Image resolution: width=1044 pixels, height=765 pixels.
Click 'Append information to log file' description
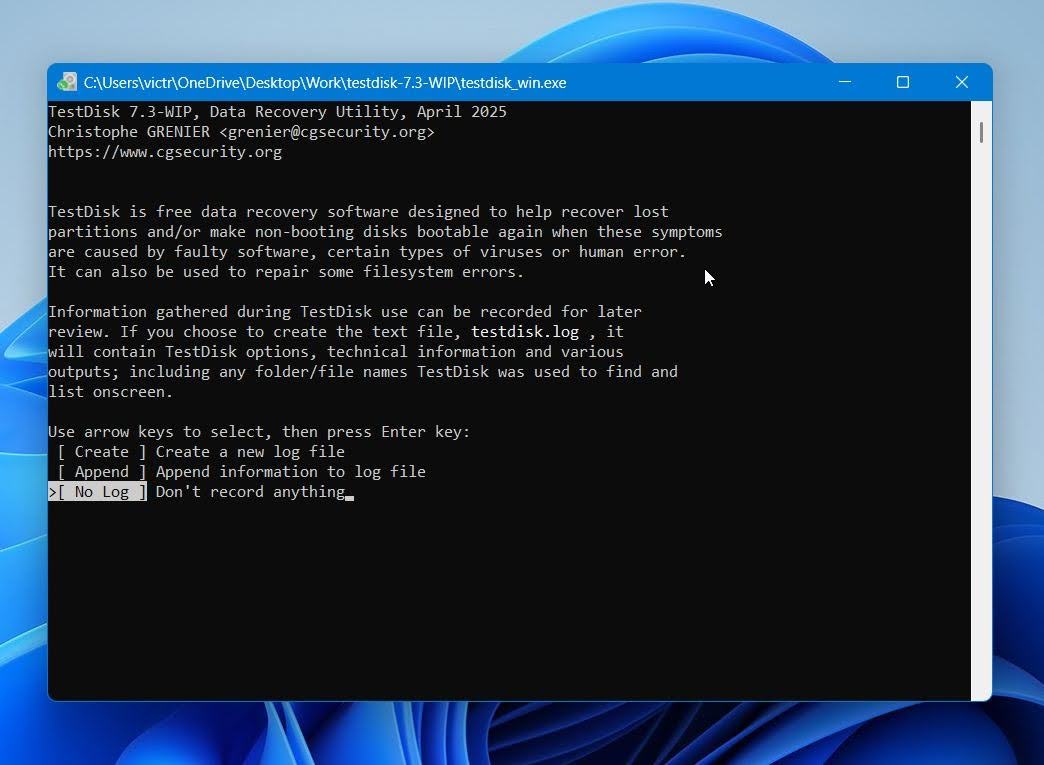click(291, 472)
